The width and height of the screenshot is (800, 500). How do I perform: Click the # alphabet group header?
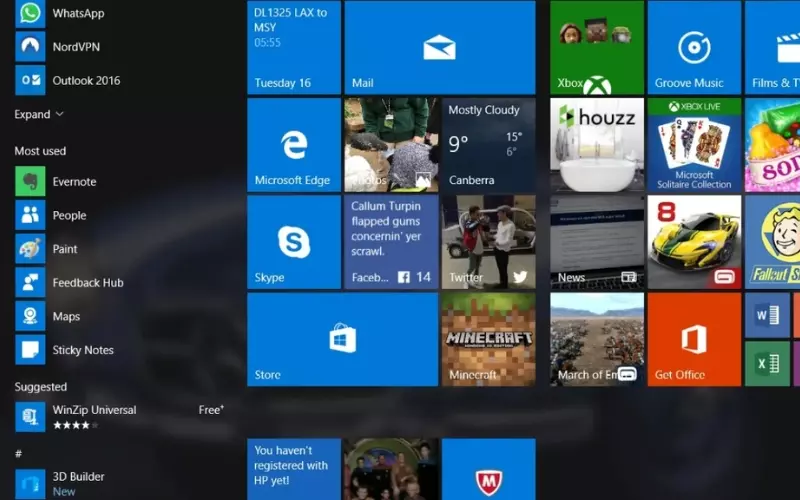[x=18, y=454]
